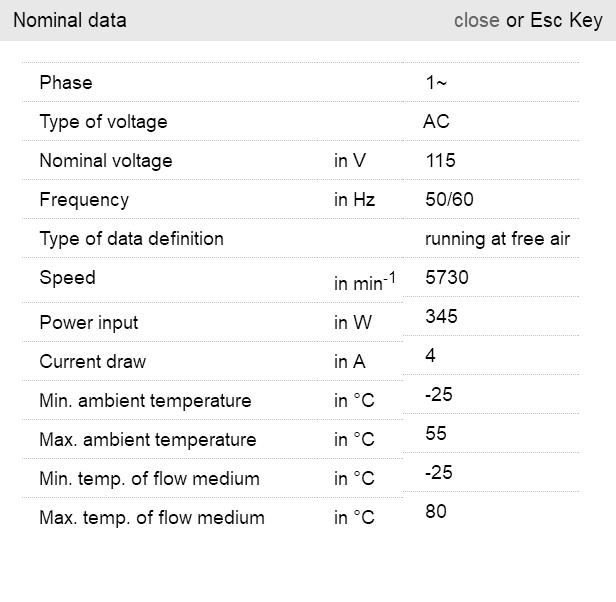616x602 pixels.
Task: Click the Type of data definition label
Action: point(131,239)
